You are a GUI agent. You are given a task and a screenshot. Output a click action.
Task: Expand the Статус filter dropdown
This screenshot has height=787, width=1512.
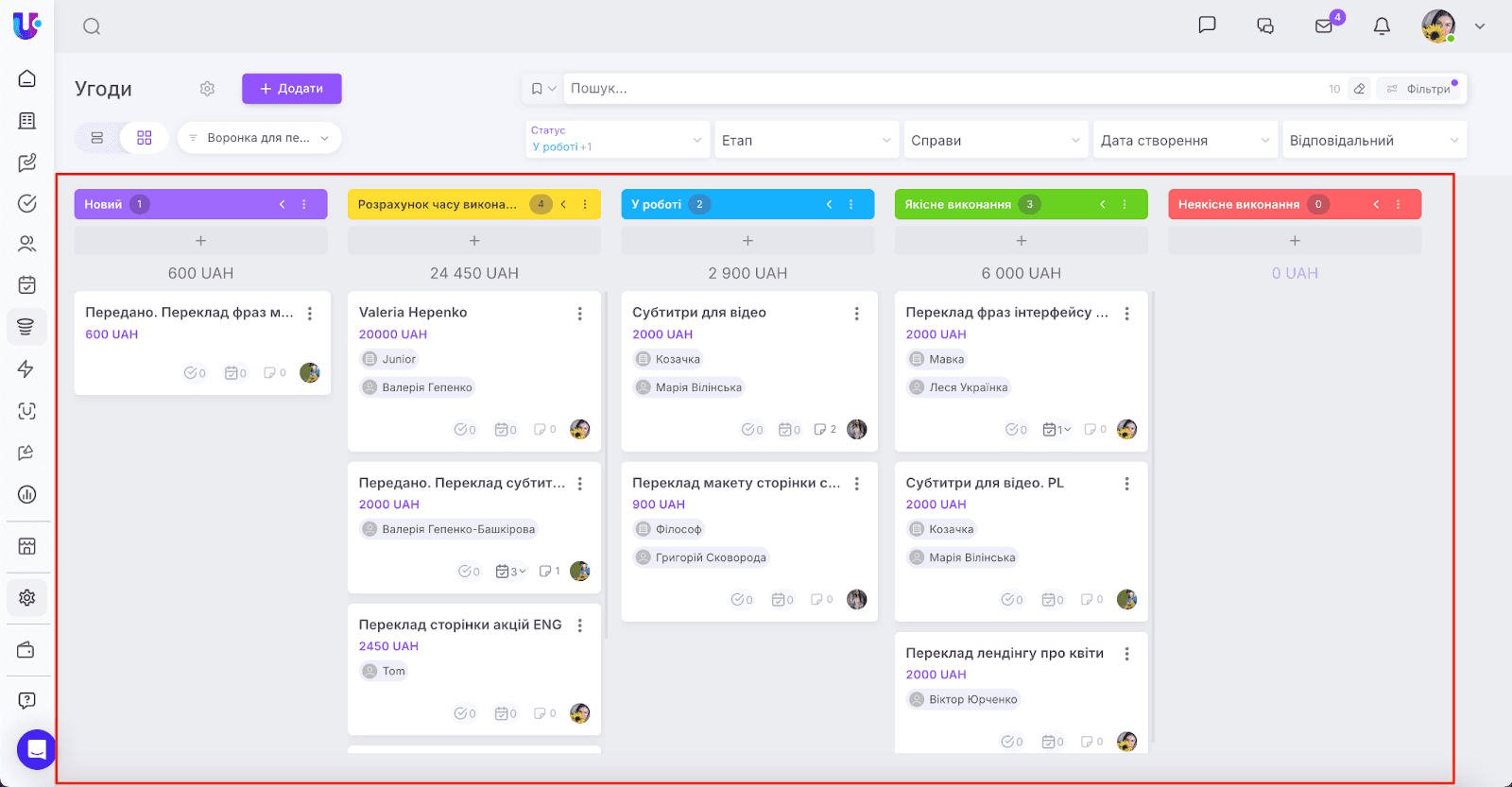616,140
